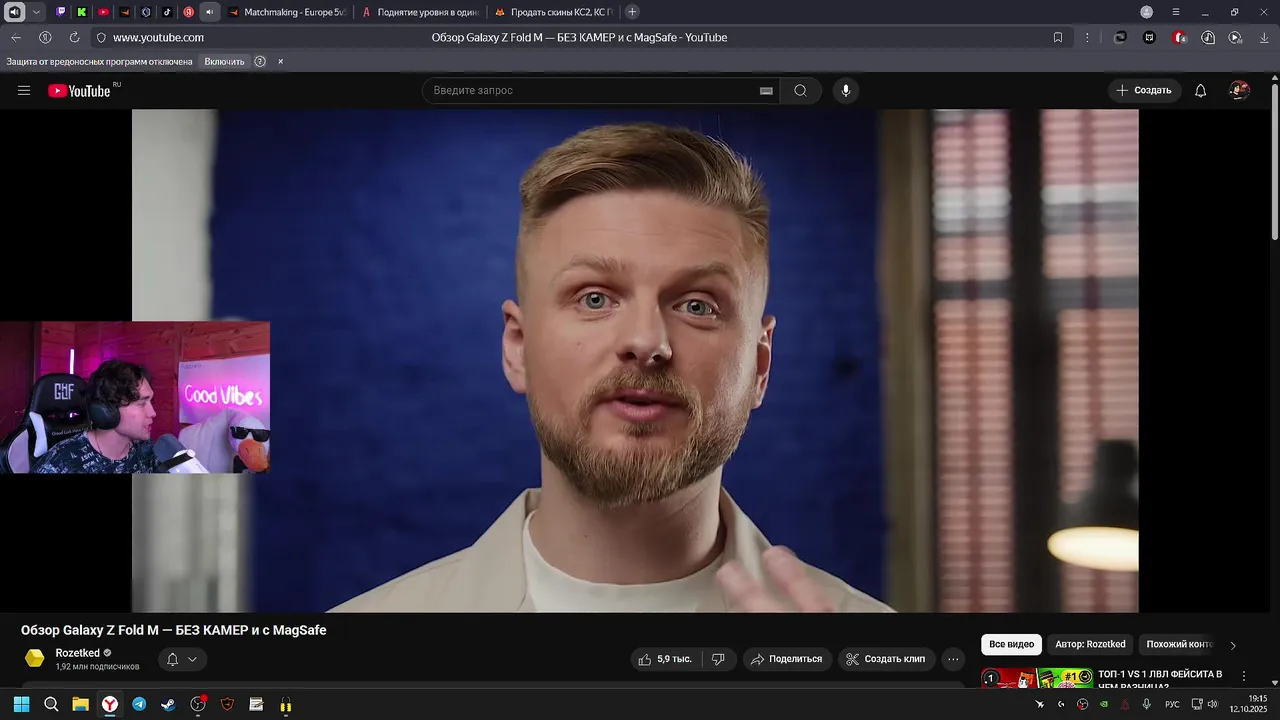This screenshot has width=1280, height=720.
Task: Start voice search with microphone icon
Action: (846, 90)
